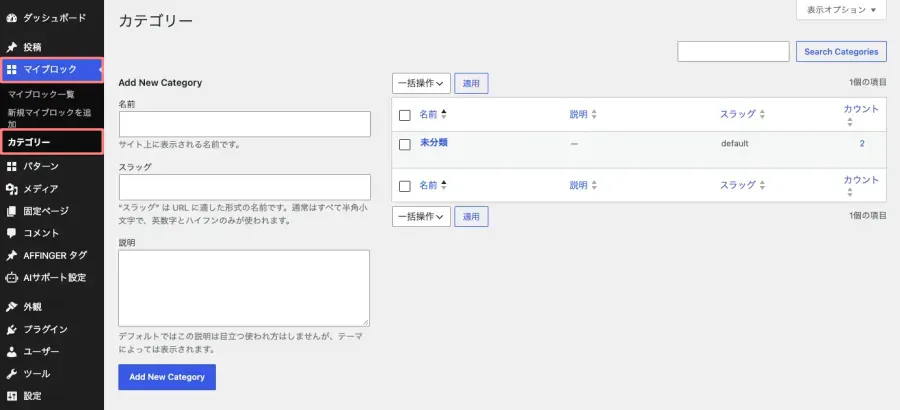
Task: Open the bottom 一括操作 dropdown
Action: click(421, 216)
